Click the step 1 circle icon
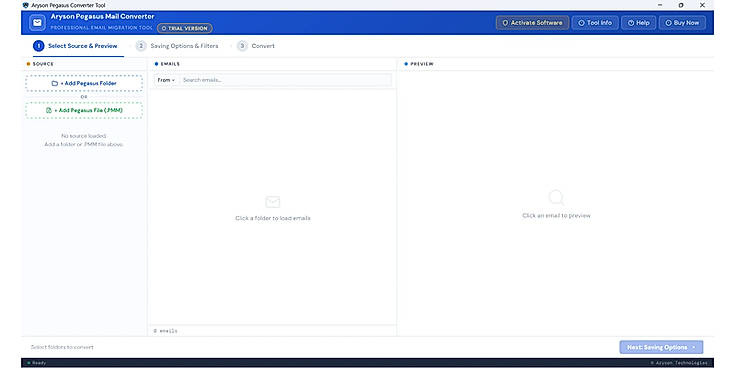Screen dimensions: 736x368 (38, 46)
